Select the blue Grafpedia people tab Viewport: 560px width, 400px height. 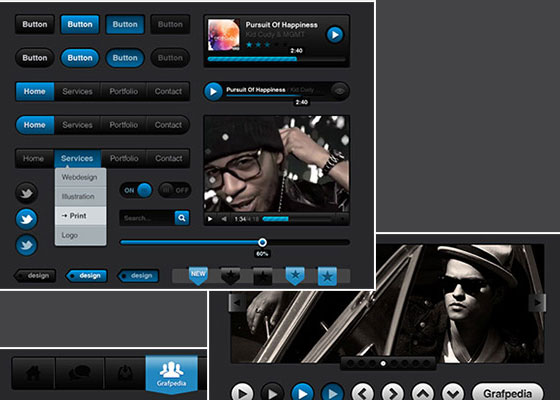pos(171,374)
